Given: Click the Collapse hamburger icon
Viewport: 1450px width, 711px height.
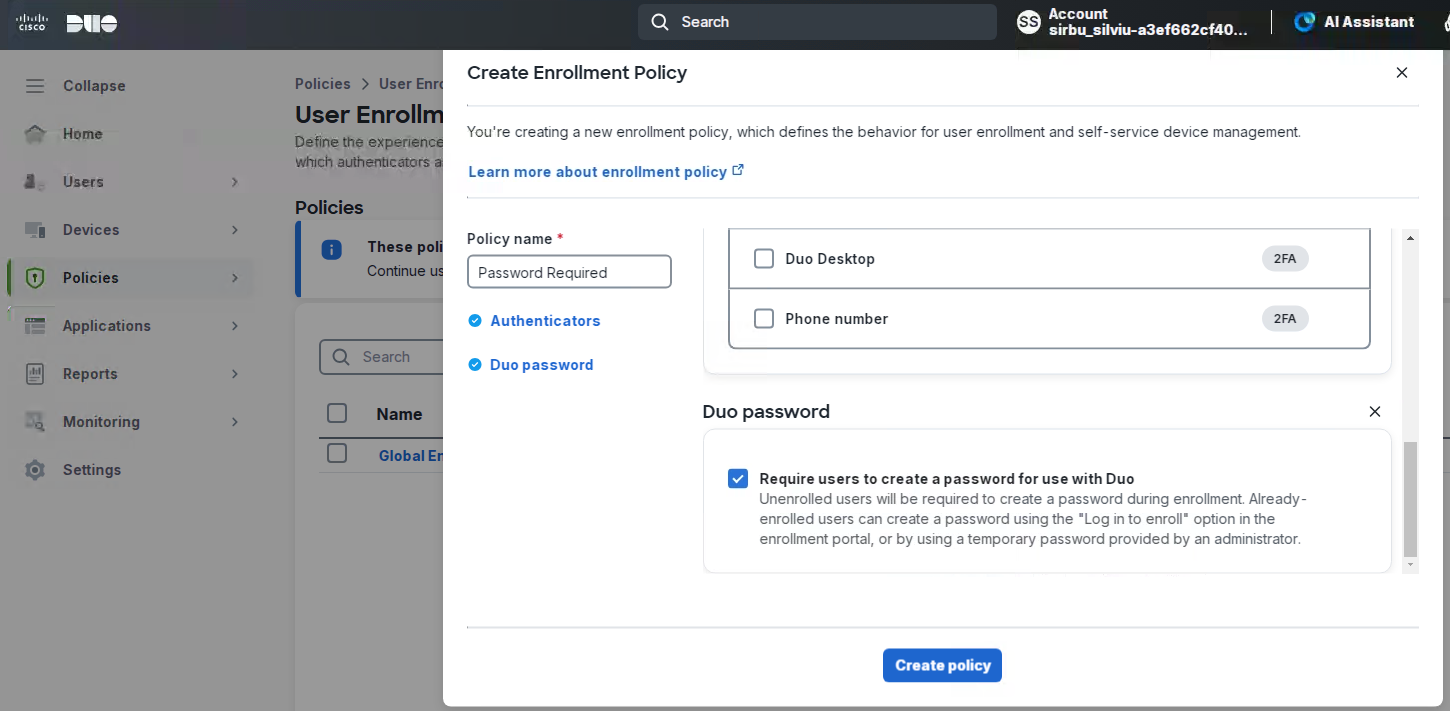Looking at the screenshot, I should 35,86.
